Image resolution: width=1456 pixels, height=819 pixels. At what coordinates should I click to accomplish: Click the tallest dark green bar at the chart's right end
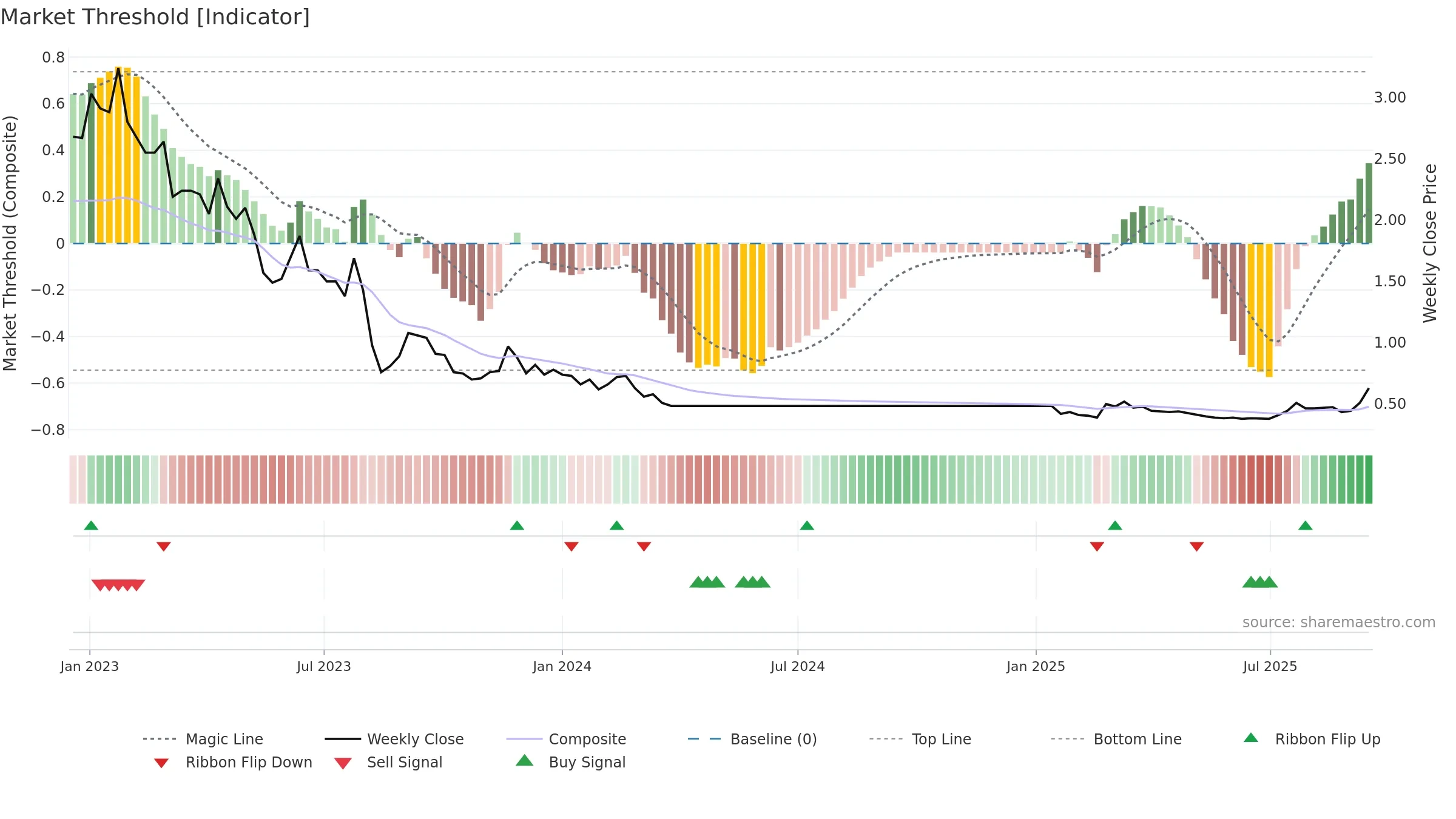point(1369,203)
